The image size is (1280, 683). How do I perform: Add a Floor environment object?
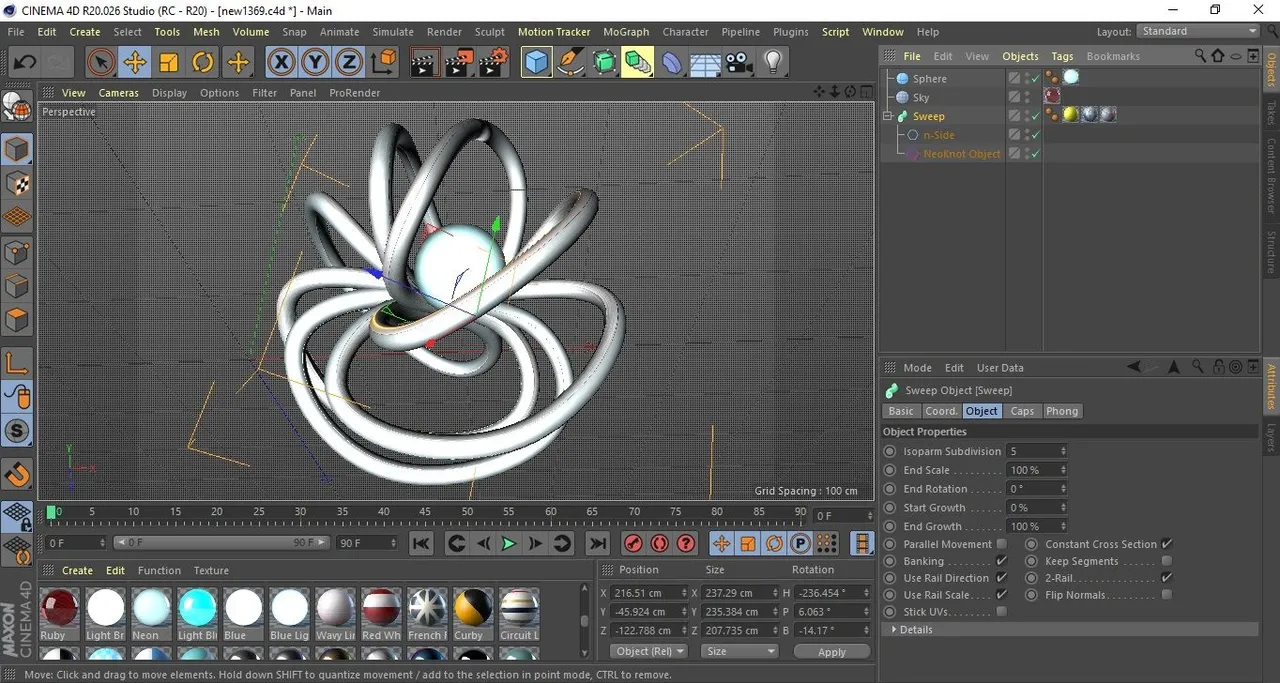705,63
